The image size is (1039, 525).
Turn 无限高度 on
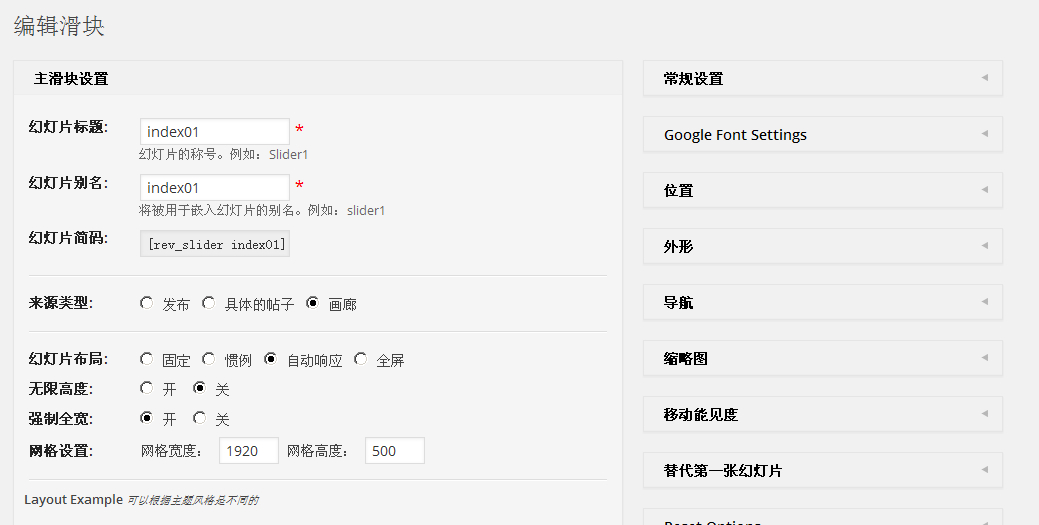(147, 388)
